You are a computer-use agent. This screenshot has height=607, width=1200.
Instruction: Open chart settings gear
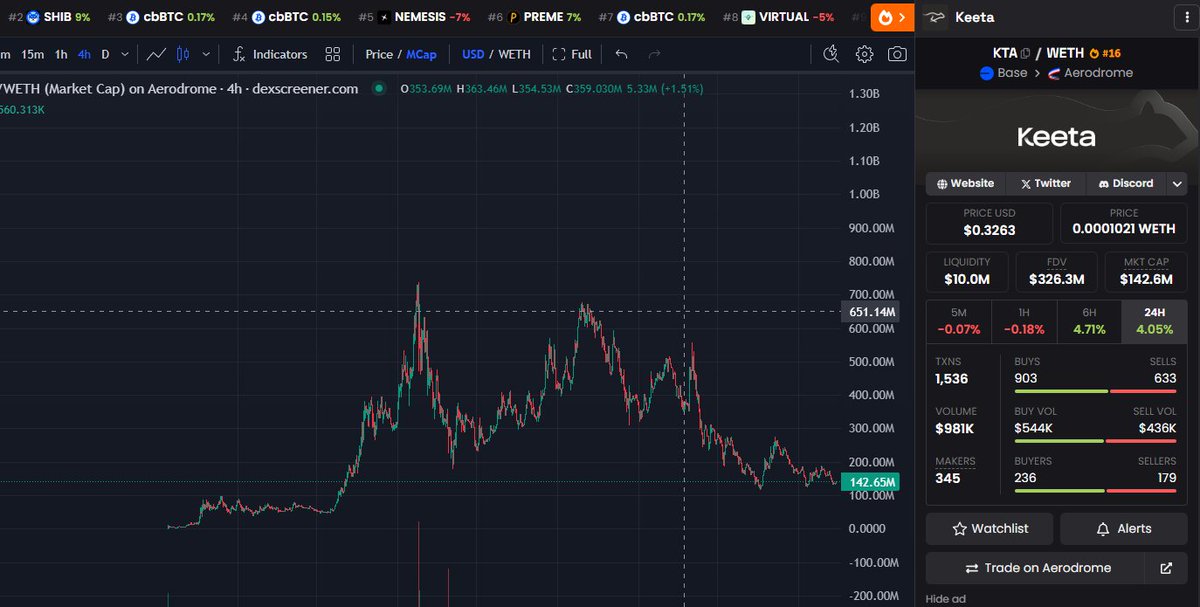tap(864, 54)
